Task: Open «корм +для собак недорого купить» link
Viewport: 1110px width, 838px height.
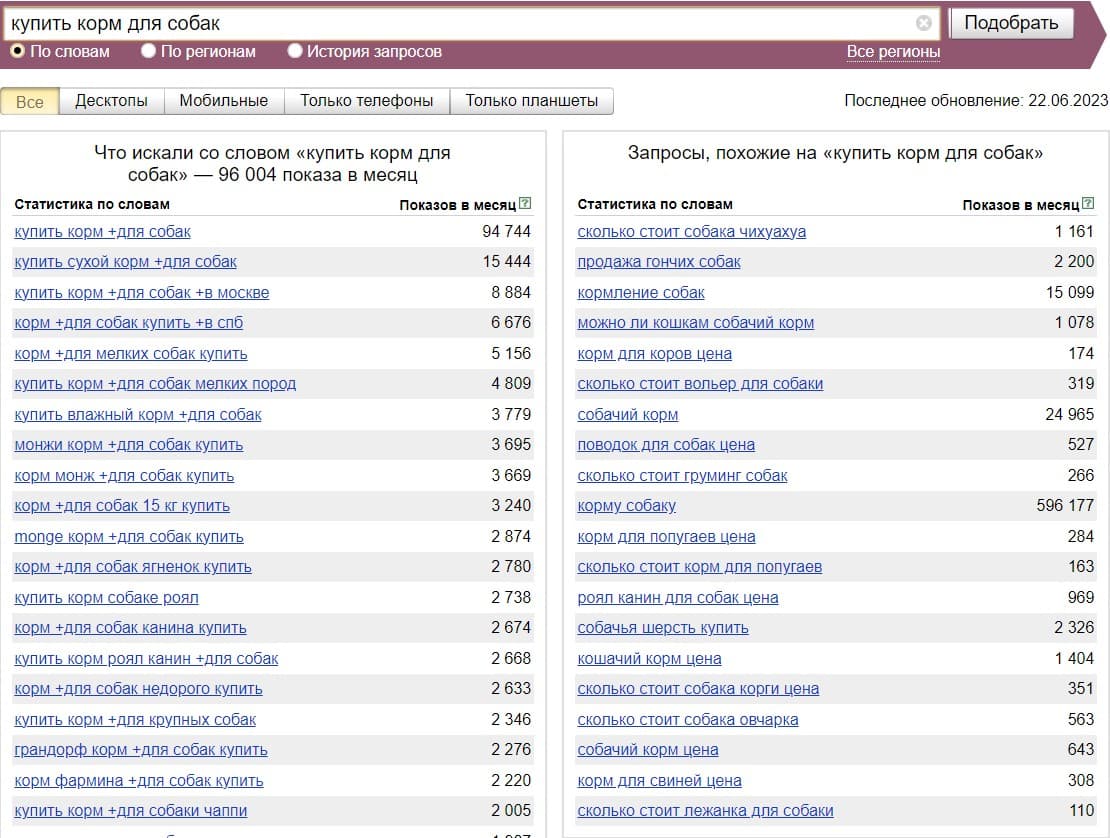Action: (138, 689)
